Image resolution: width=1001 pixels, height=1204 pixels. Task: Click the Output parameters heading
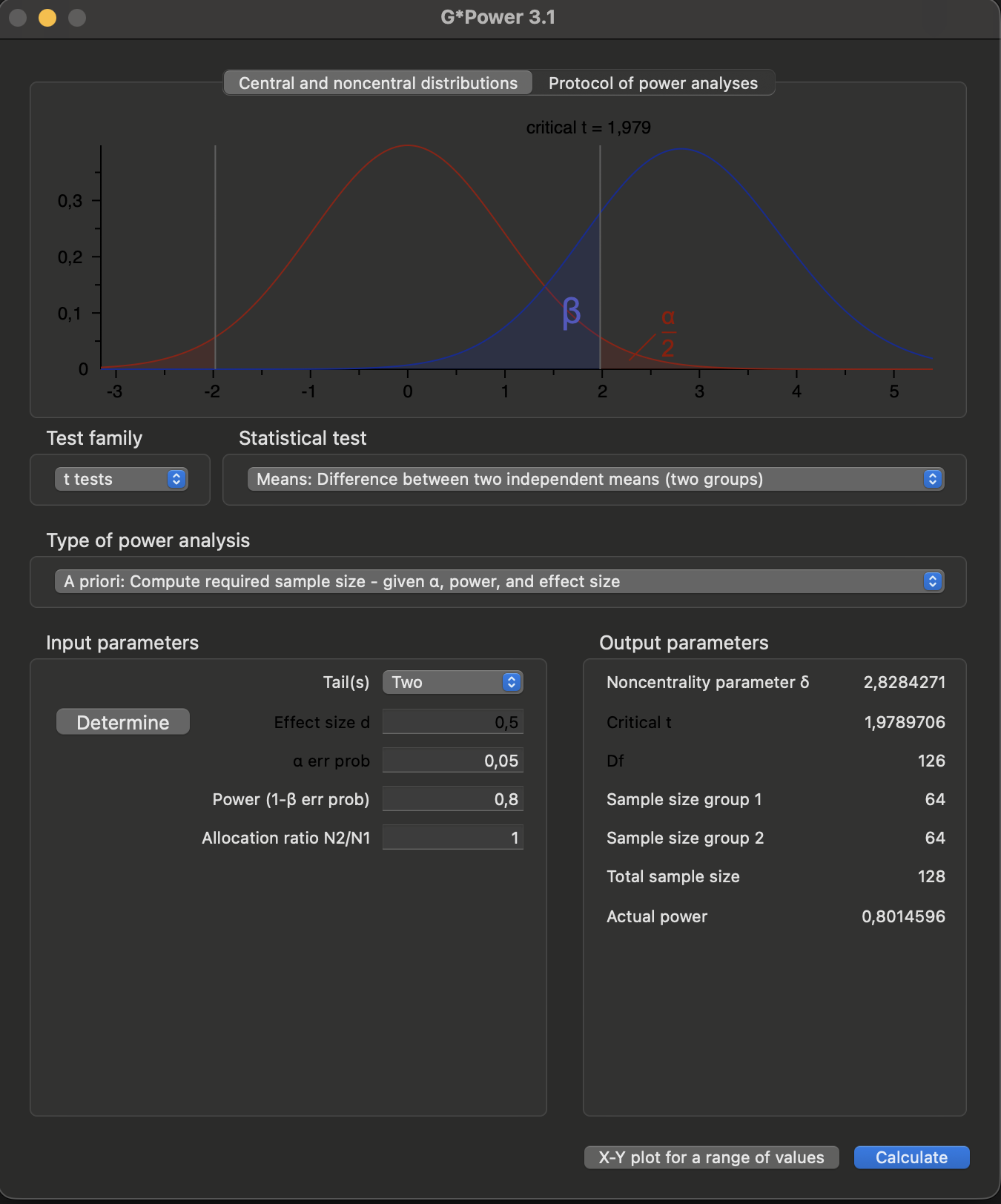[684, 643]
